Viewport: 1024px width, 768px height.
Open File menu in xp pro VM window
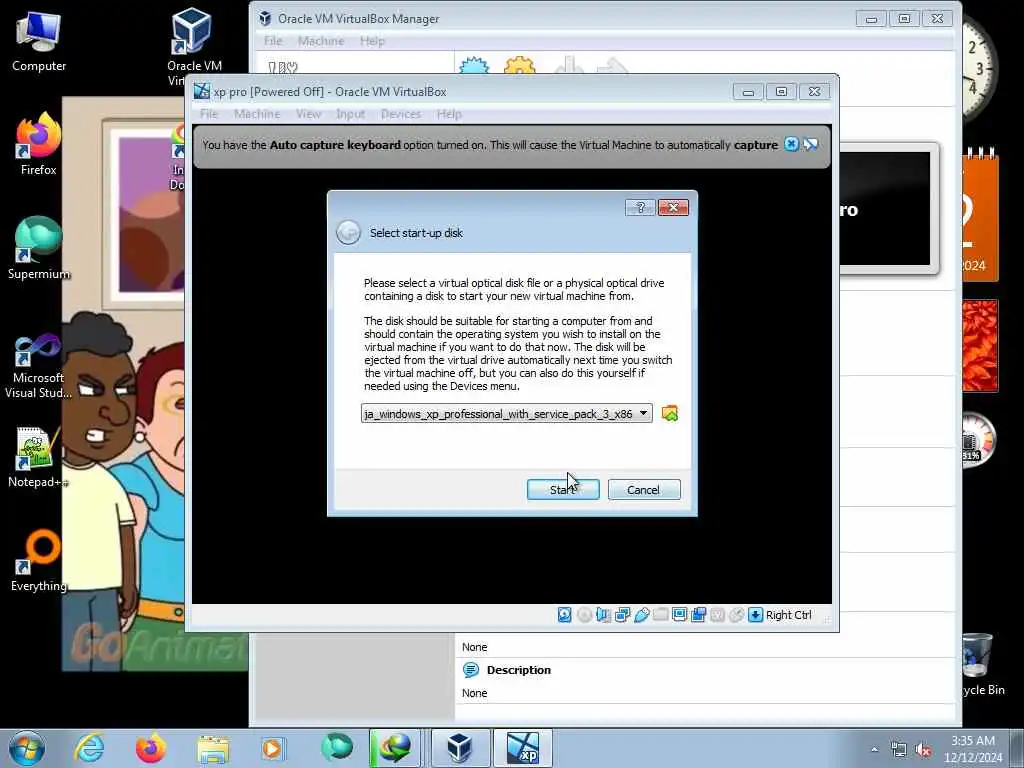click(x=208, y=114)
